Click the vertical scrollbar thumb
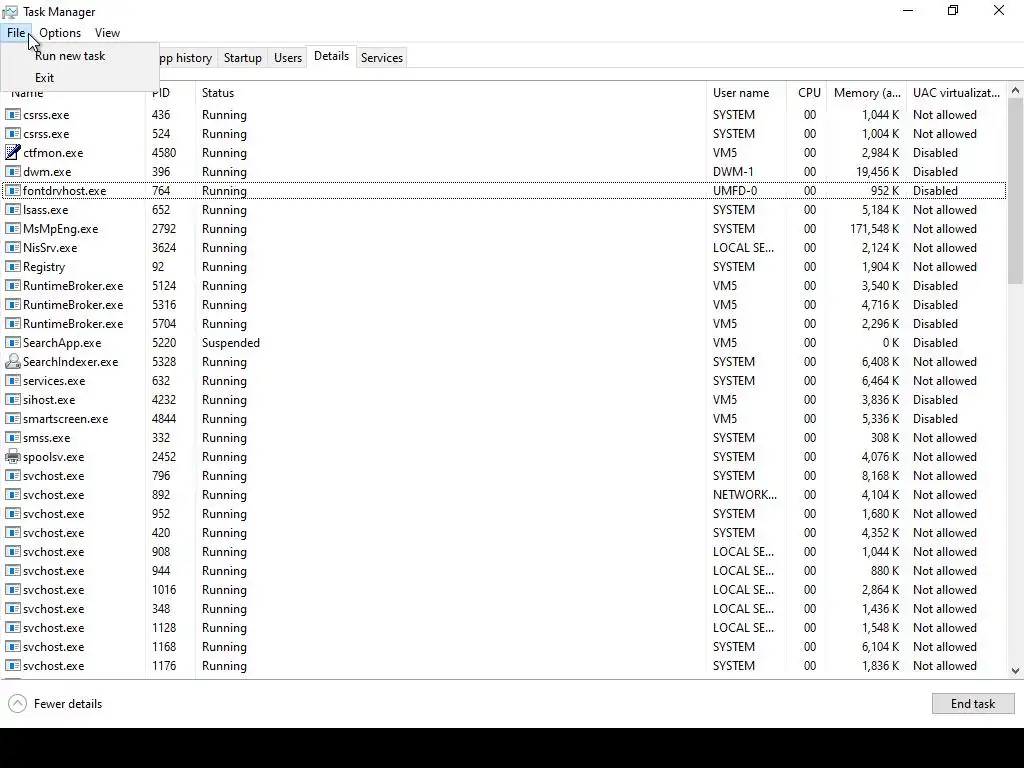This screenshot has width=1024, height=768. (1015, 191)
